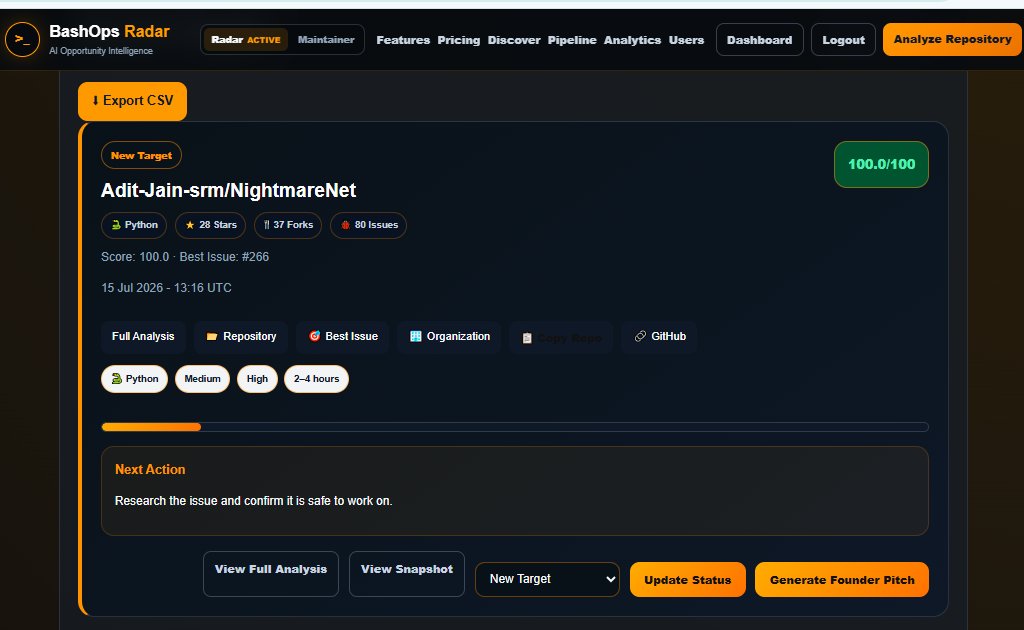Image resolution: width=1024 pixels, height=630 pixels.
Task: Click the 2–4 hours estimate pill
Action: (316, 379)
